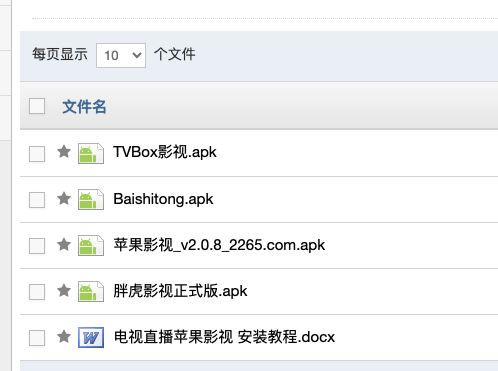Click the Word icon for 安装教程.docx
The width and height of the screenshot is (498, 371).
pos(91,337)
